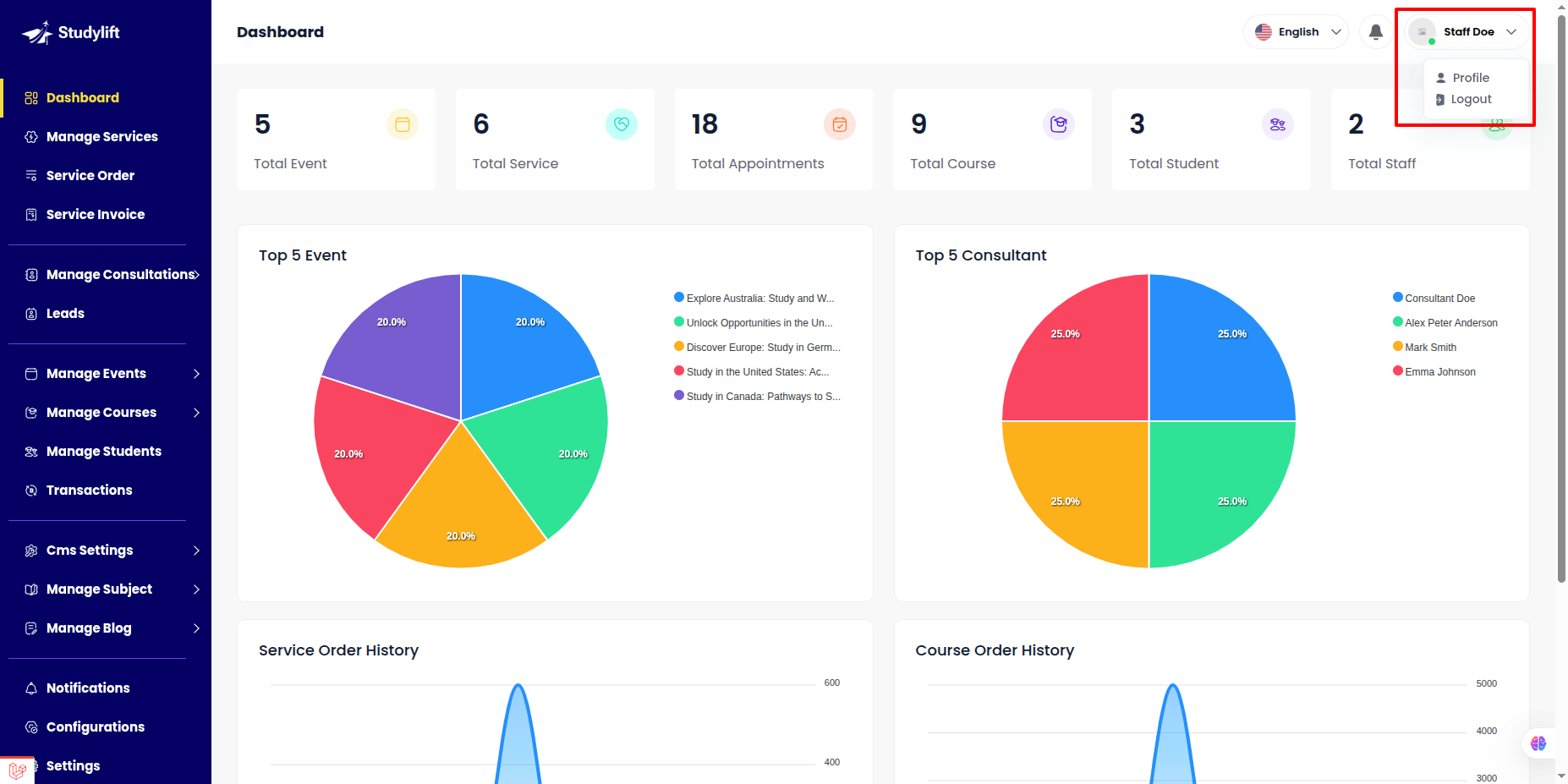Viewport: 1568px width, 784px height.
Task: Expand Manage Events submenu chevron
Action: [196, 374]
